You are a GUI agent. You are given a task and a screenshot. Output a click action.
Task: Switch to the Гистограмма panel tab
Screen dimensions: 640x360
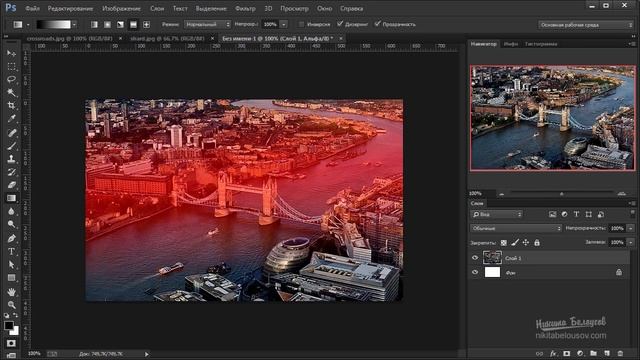(541, 44)
